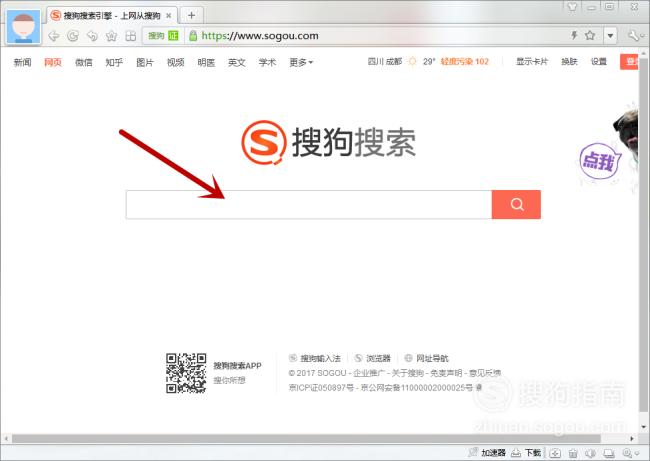Open the 新闻 search category

click(22, 62)
